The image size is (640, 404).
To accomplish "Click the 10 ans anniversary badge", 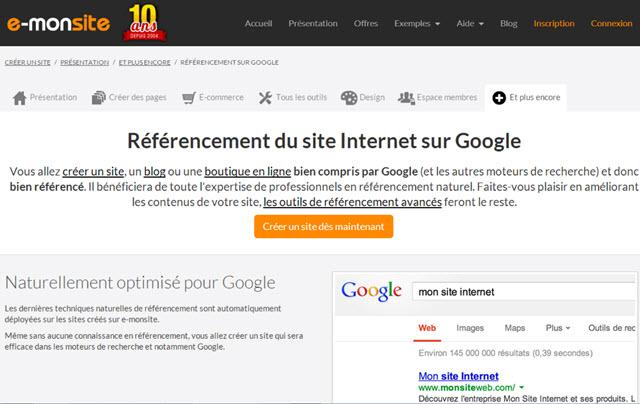I will [144, 22].
